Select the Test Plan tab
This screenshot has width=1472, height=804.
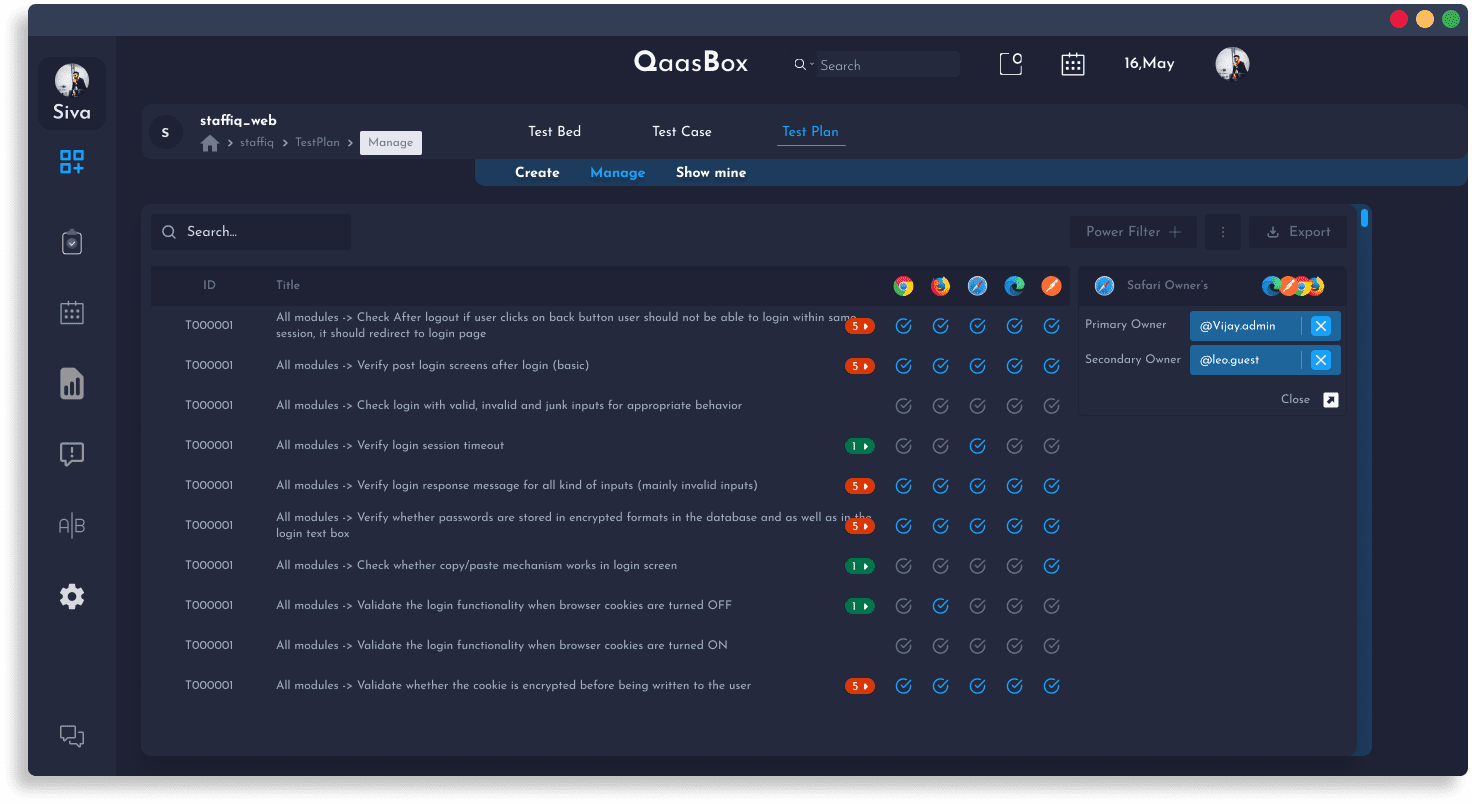tap(810, 131)
